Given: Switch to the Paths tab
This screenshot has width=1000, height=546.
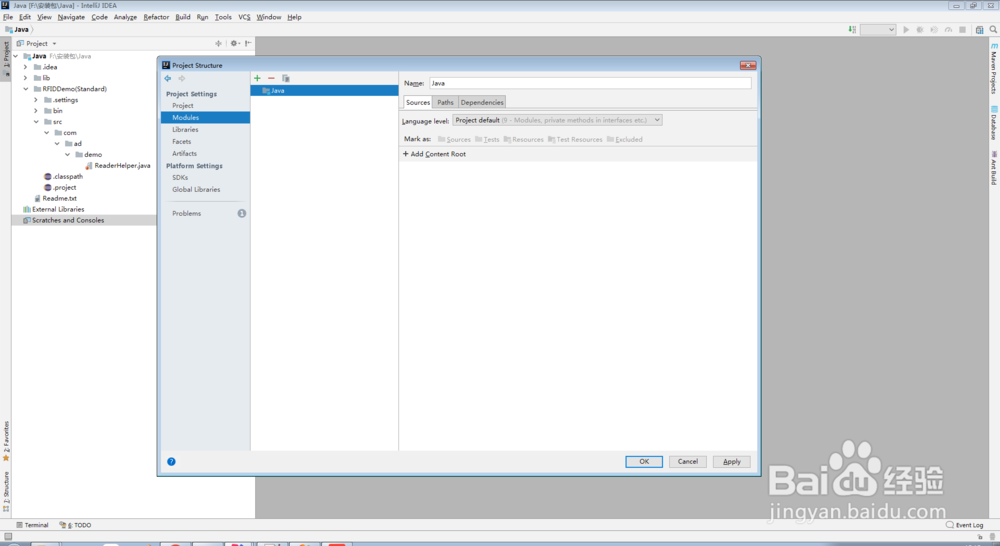Looking at the screenshot, I should point(445,102).
